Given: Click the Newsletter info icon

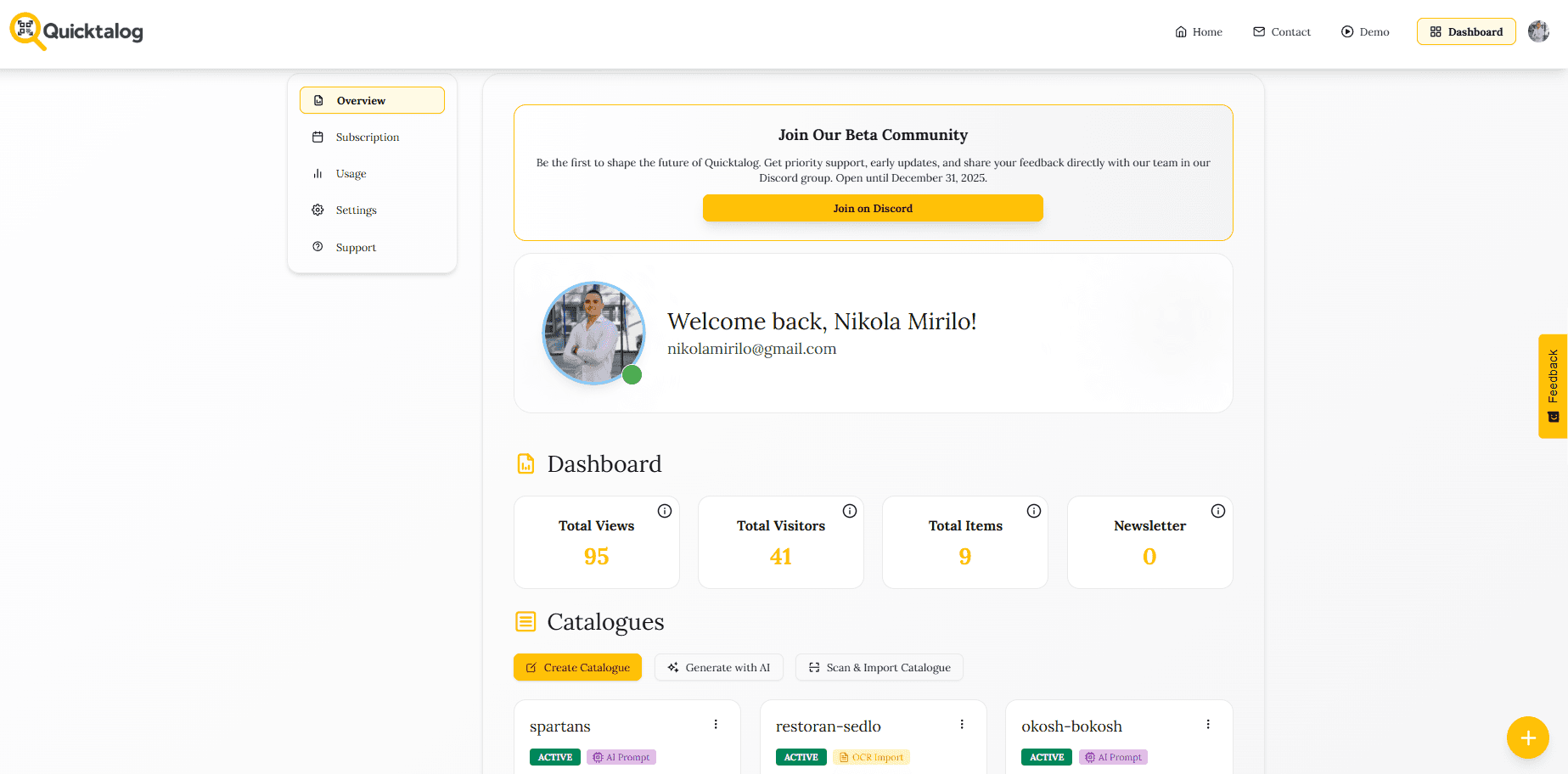Looking at the screenshot, I should click(x=1217, y=511).
